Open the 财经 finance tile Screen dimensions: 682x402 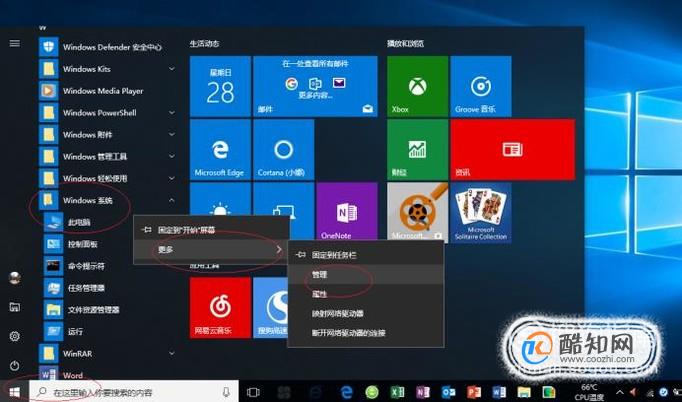(417, 150)
